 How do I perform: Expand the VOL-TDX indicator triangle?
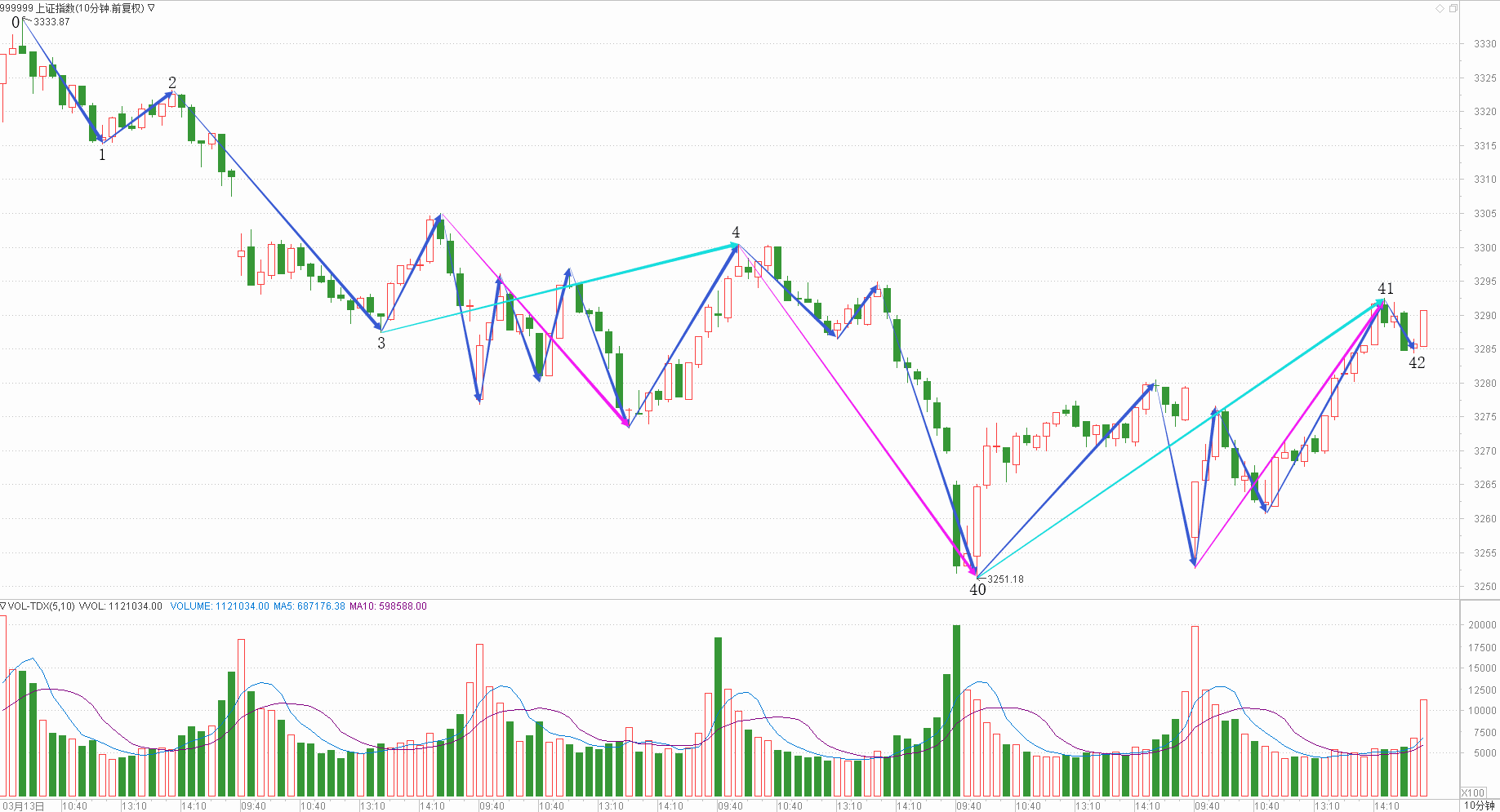3,606
